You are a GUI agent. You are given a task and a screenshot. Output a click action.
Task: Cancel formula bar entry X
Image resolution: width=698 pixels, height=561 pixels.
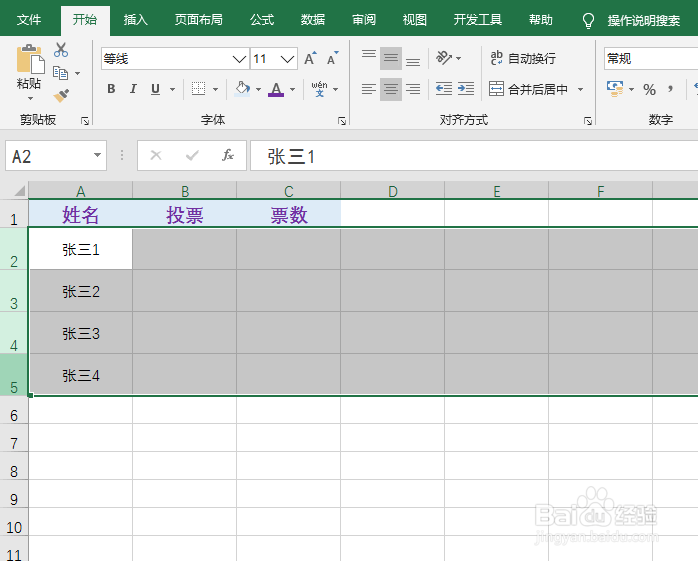156,155
